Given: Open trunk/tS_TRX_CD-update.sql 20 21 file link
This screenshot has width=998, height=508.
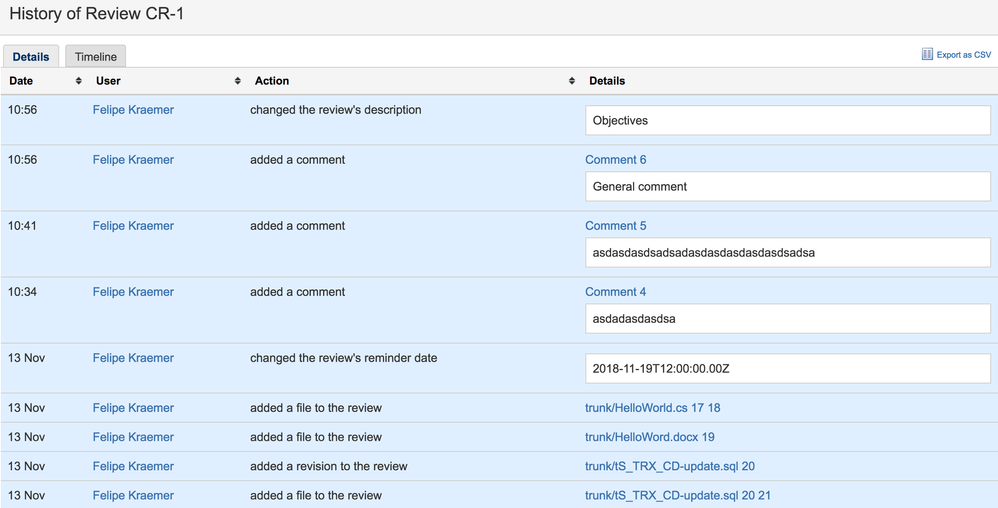Looking at the screenshot, I should [x=678, y=496].
